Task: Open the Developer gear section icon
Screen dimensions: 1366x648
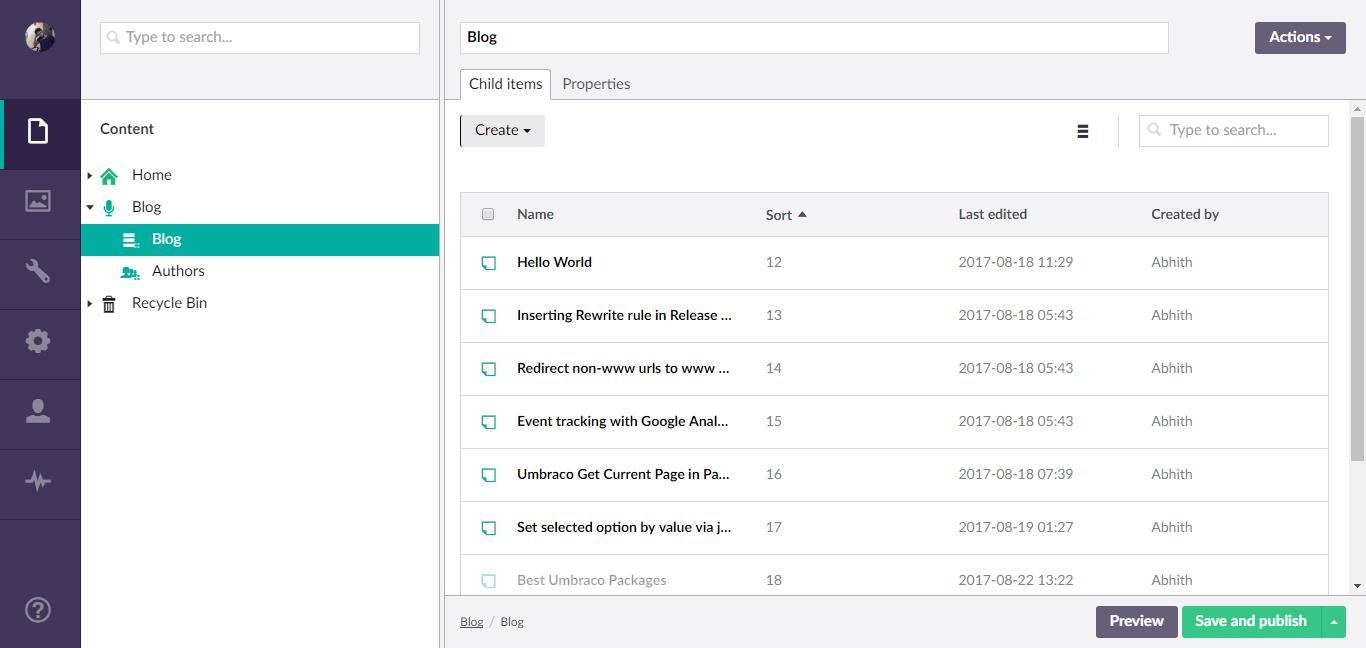Action: tap(38, 341)
